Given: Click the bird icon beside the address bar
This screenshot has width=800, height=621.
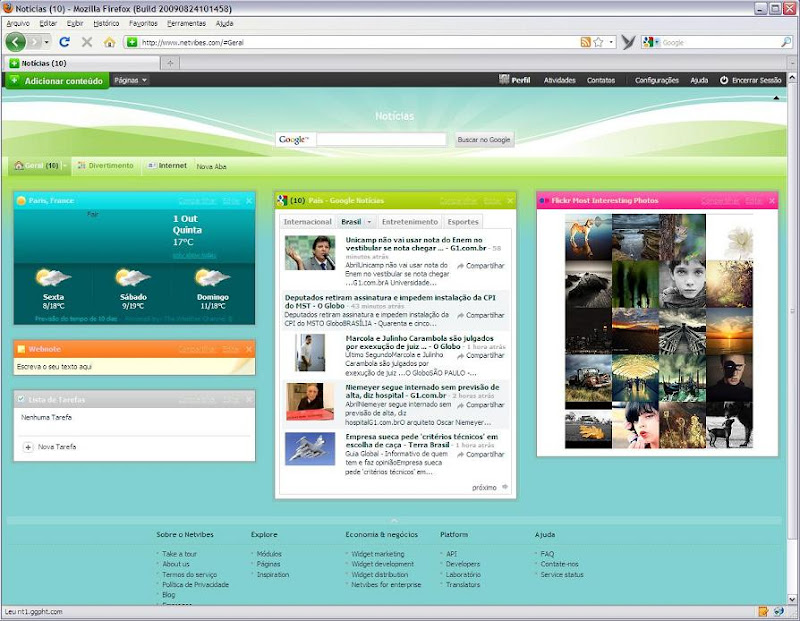Looking at the screenshot, I should pyautogui.click(x=629, y=42).
